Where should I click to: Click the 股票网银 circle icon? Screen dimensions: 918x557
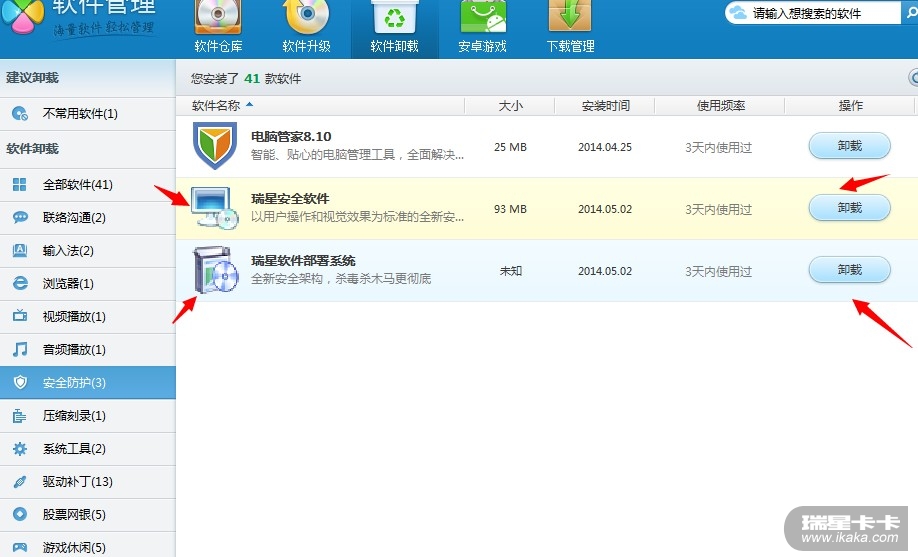coord(20,514)
